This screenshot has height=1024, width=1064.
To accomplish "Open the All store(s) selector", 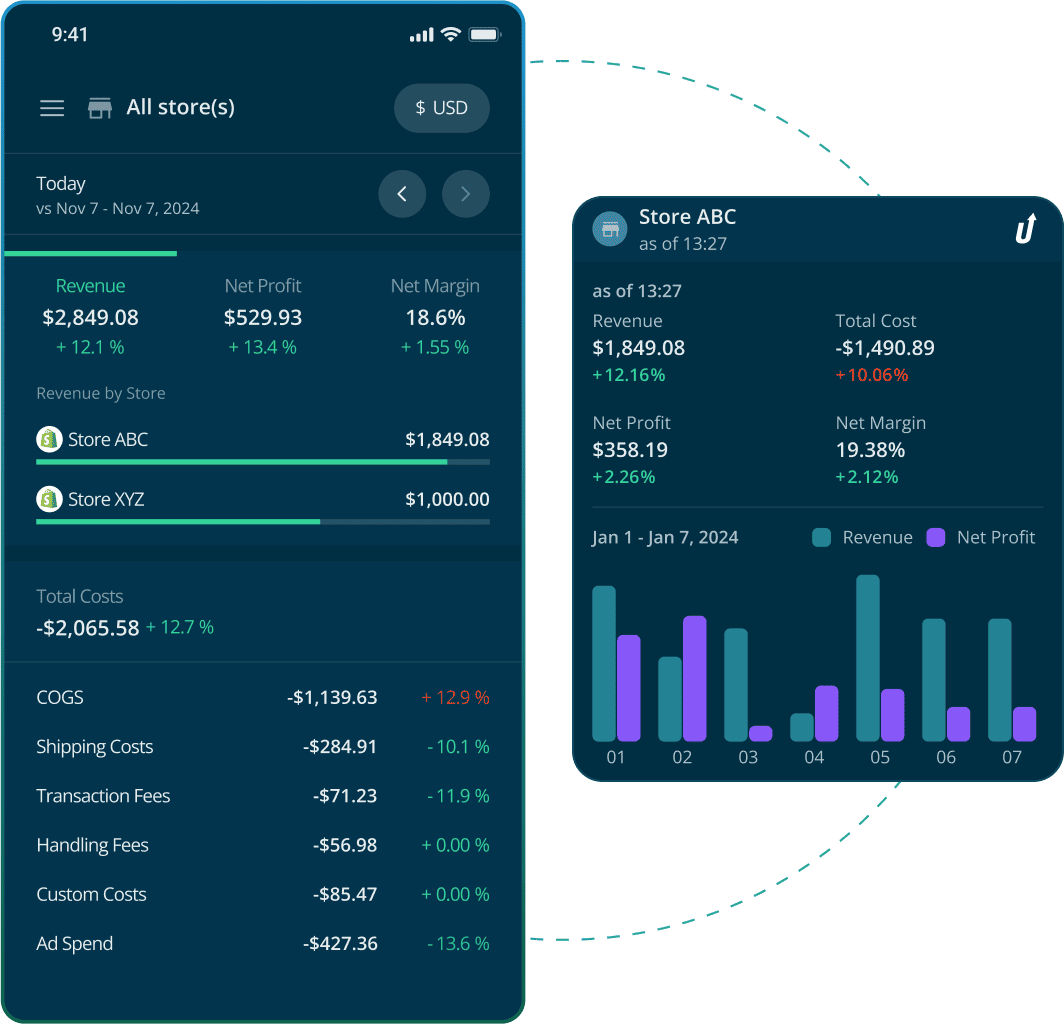I will 180,107.
